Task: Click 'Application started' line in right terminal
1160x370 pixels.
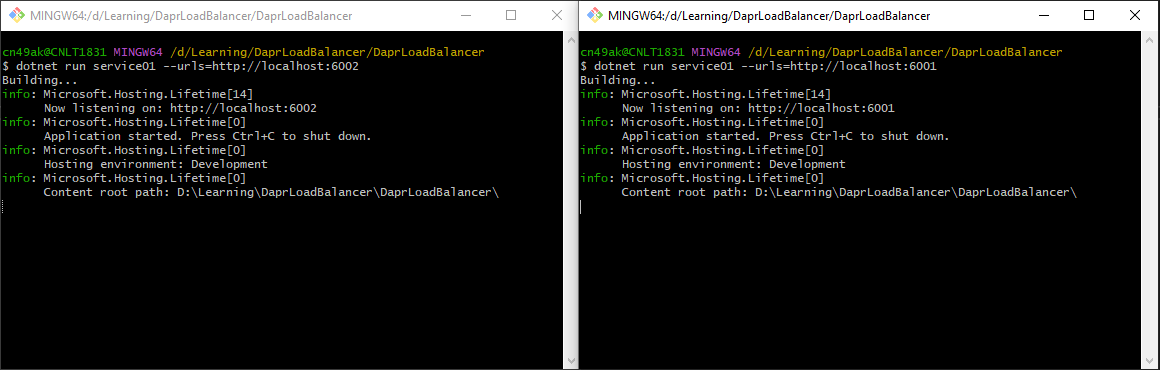Action: pos(785,136)
